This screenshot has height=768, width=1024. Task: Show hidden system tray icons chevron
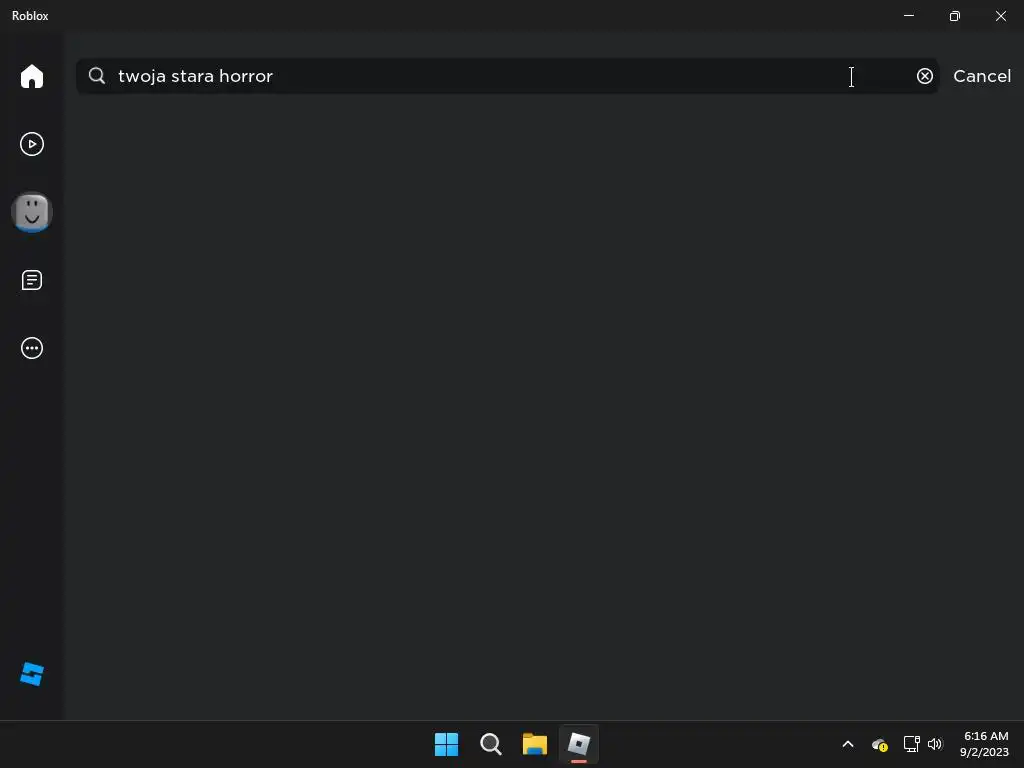click(848, 744)
